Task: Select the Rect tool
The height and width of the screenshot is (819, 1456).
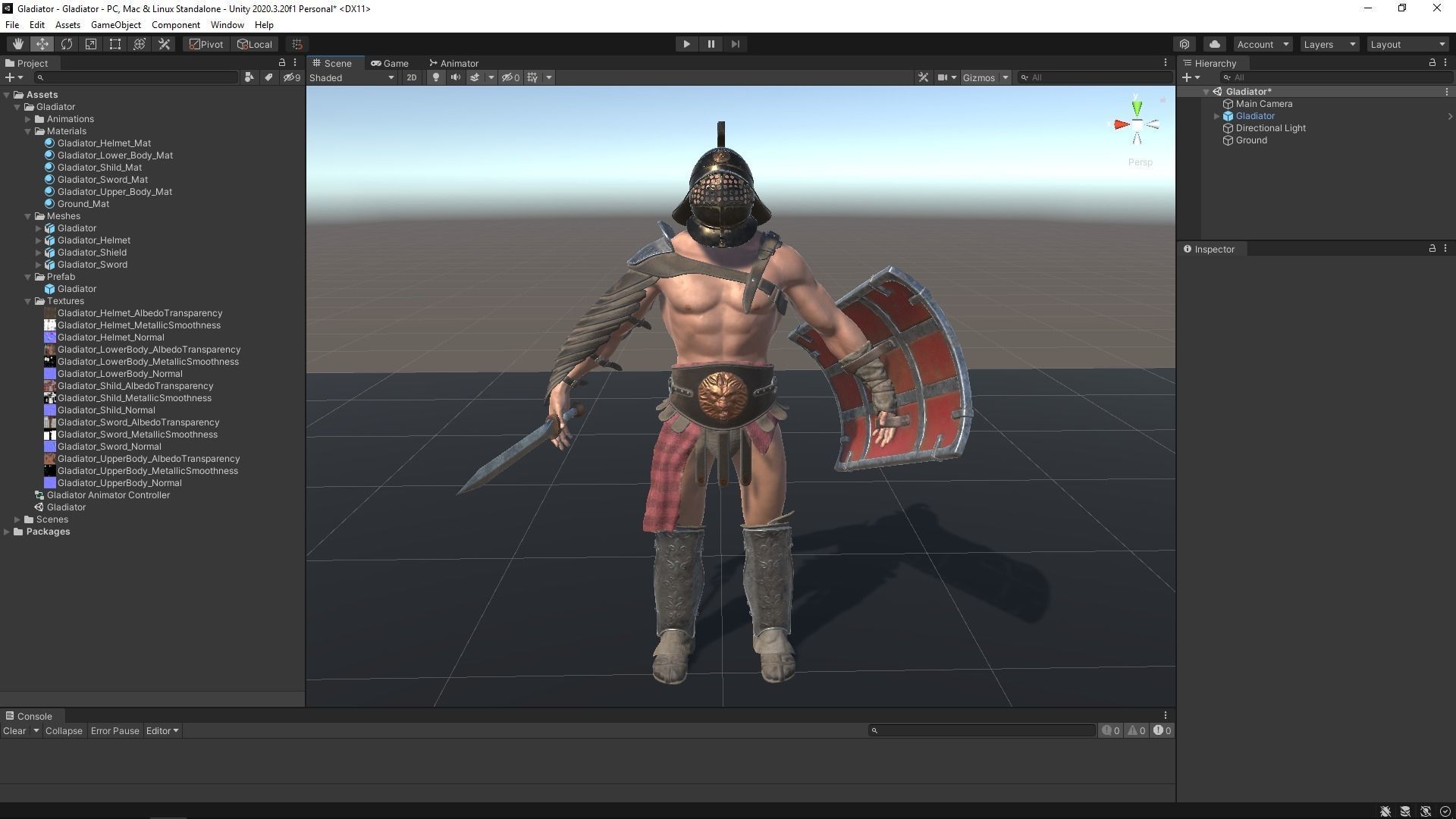Action: coord(115,44)
